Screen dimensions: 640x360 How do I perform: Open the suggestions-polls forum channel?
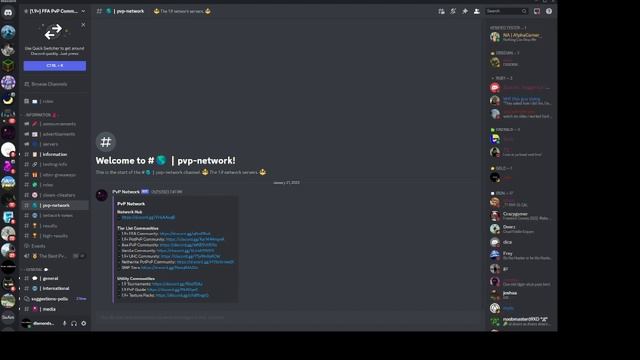pos(55,299)
